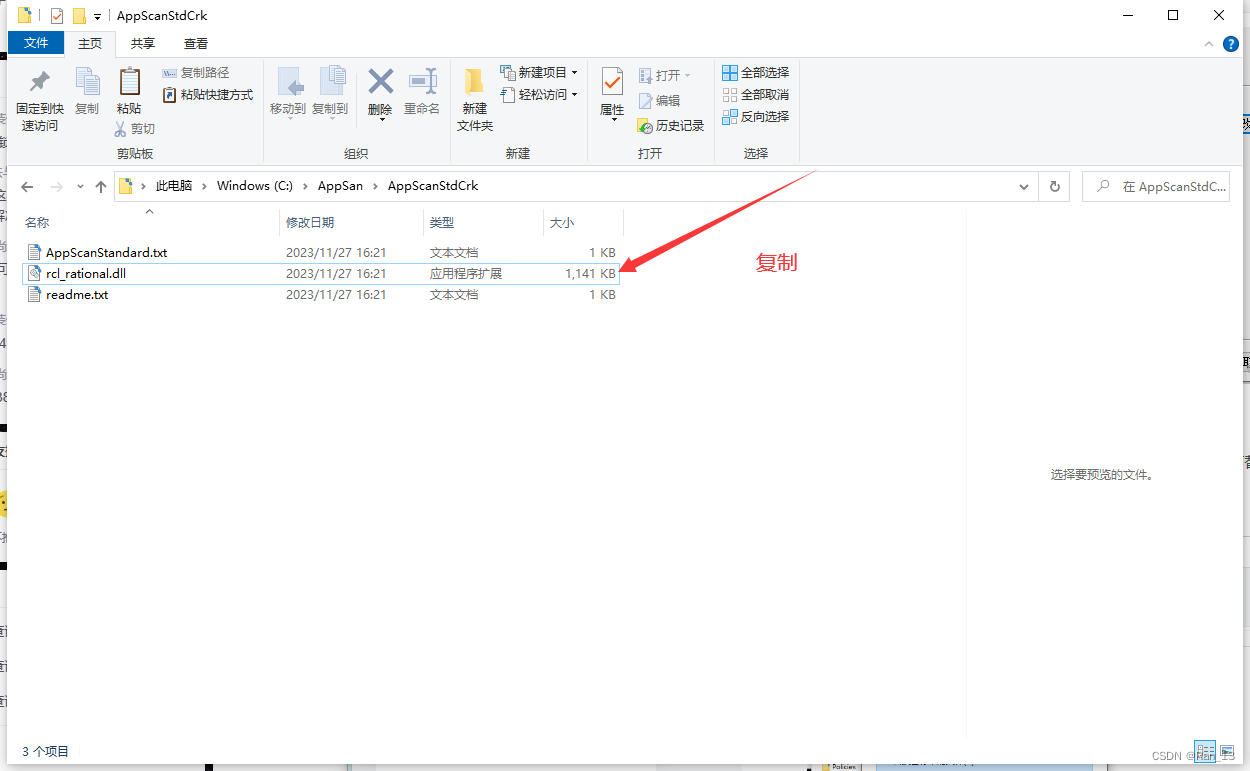Click the search box for AppScanStdCrk

coord(1156,187)
